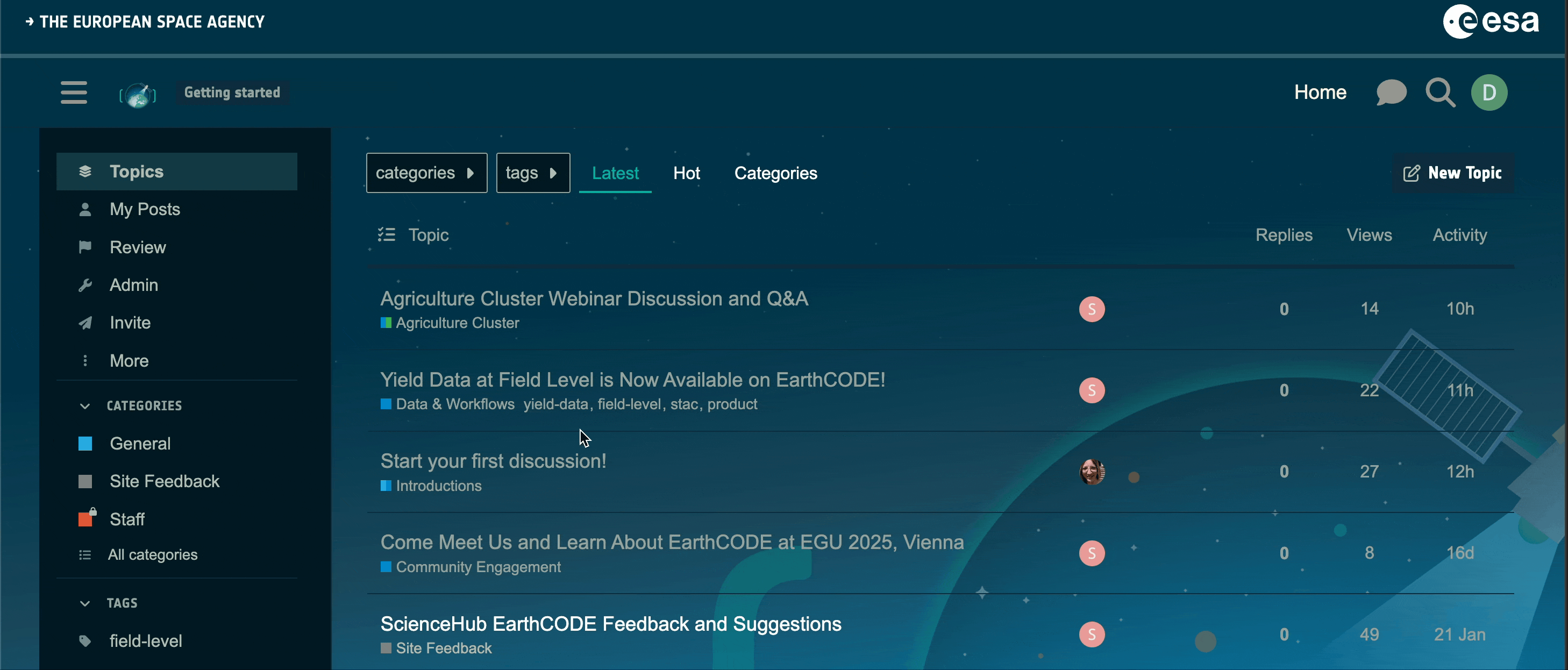Expand the tags filter dropdown
The image size is (1568, 670).
click(x=532, y=173)
